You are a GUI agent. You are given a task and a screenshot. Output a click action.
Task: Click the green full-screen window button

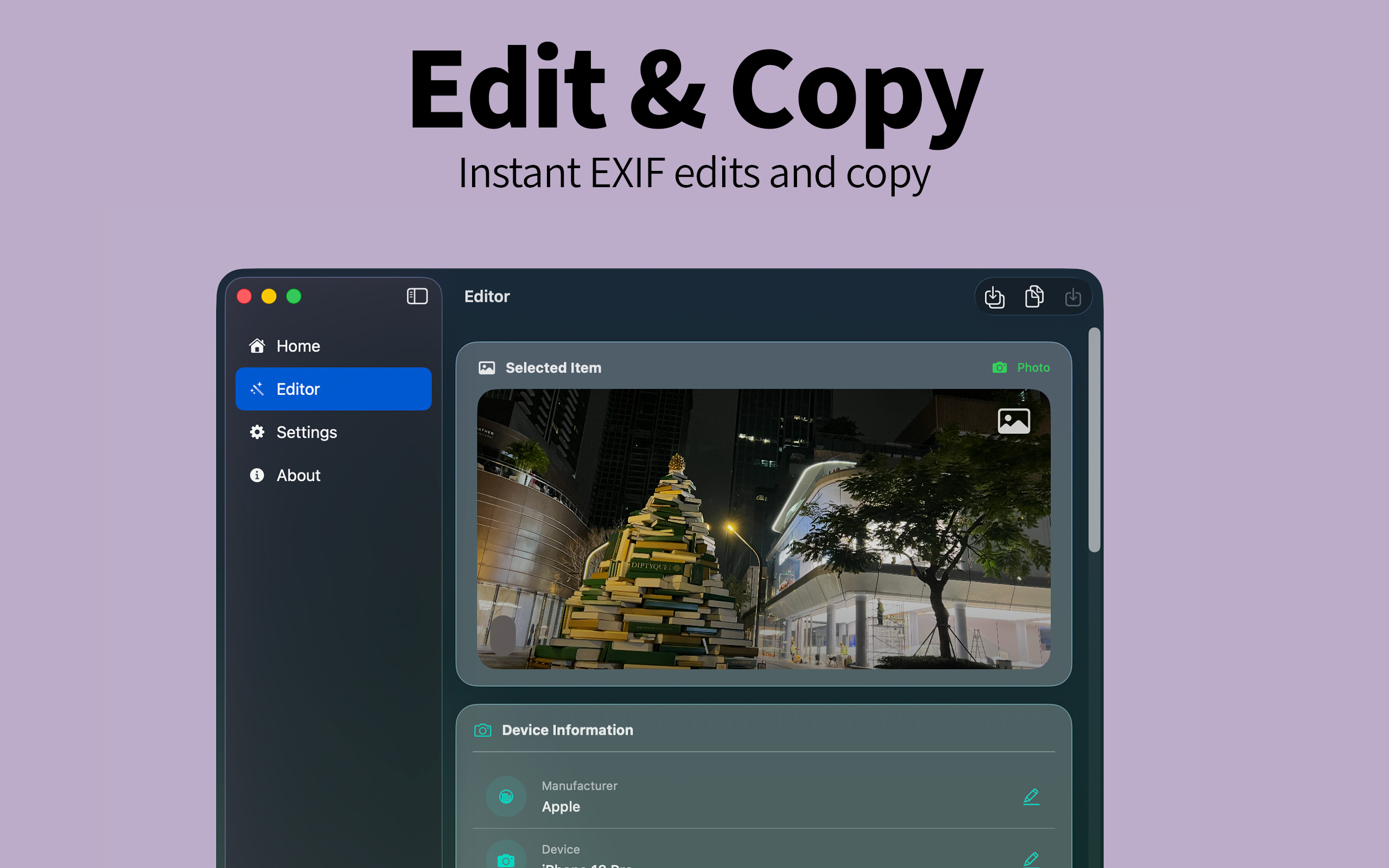[294, 296]
